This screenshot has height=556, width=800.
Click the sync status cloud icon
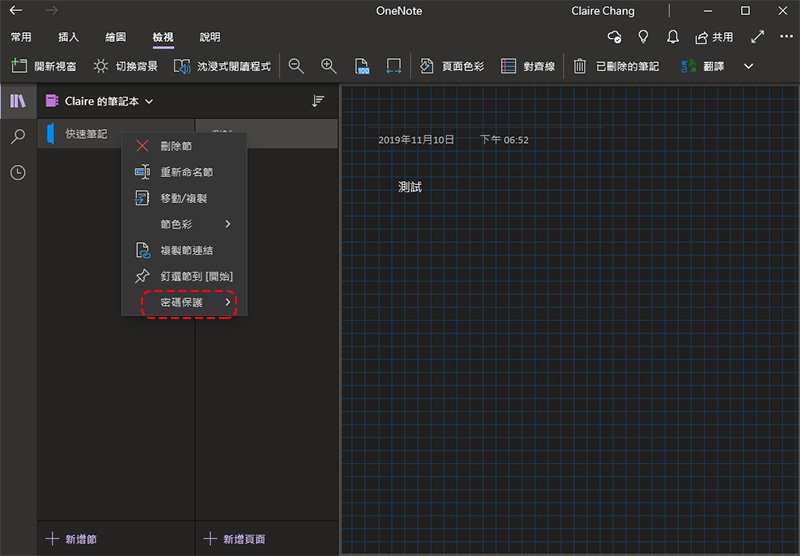tap(614, 37)
